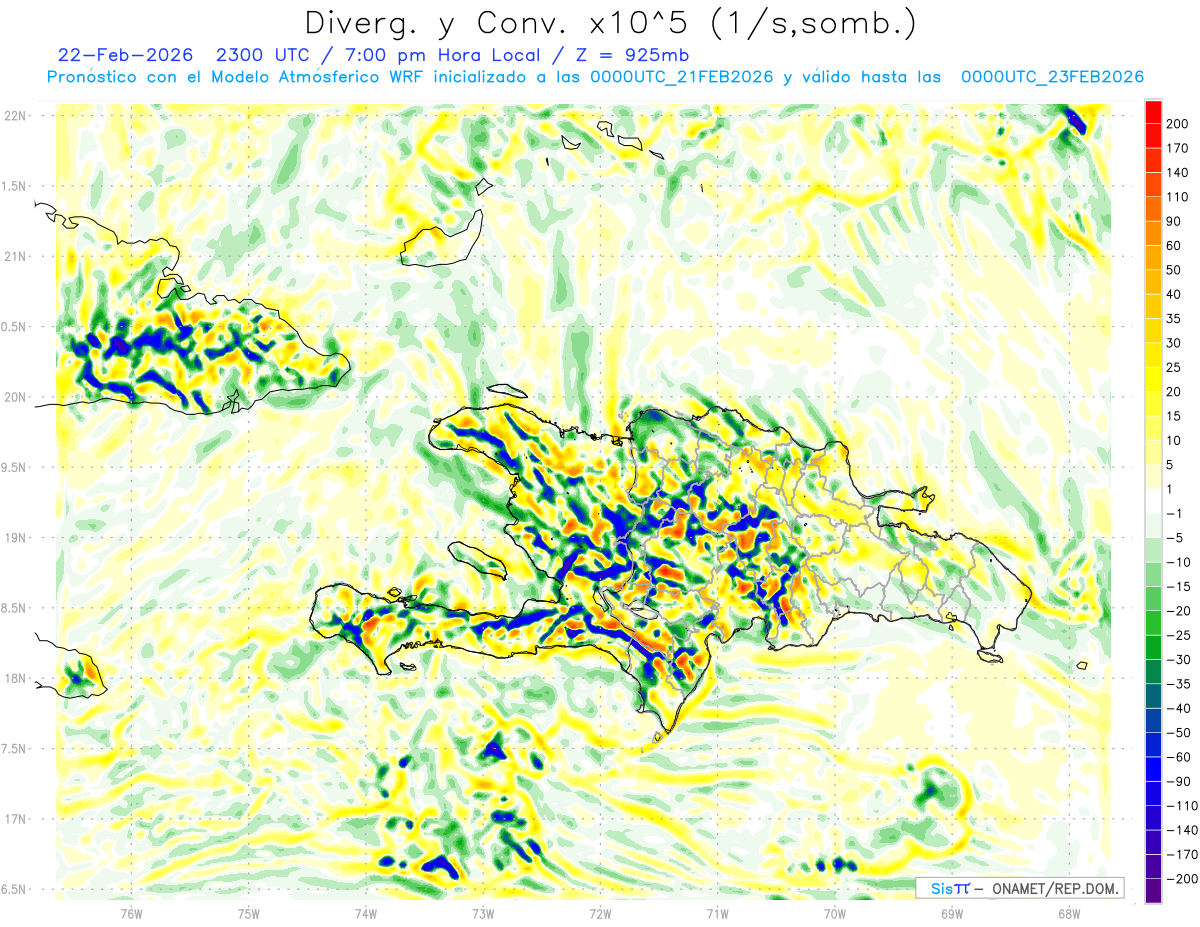Image resolution: width=1200 pixels, height=927 pixels.
Task: Click the '74W' longitude label
Action: pyautogui.click(x=366, y=912)
